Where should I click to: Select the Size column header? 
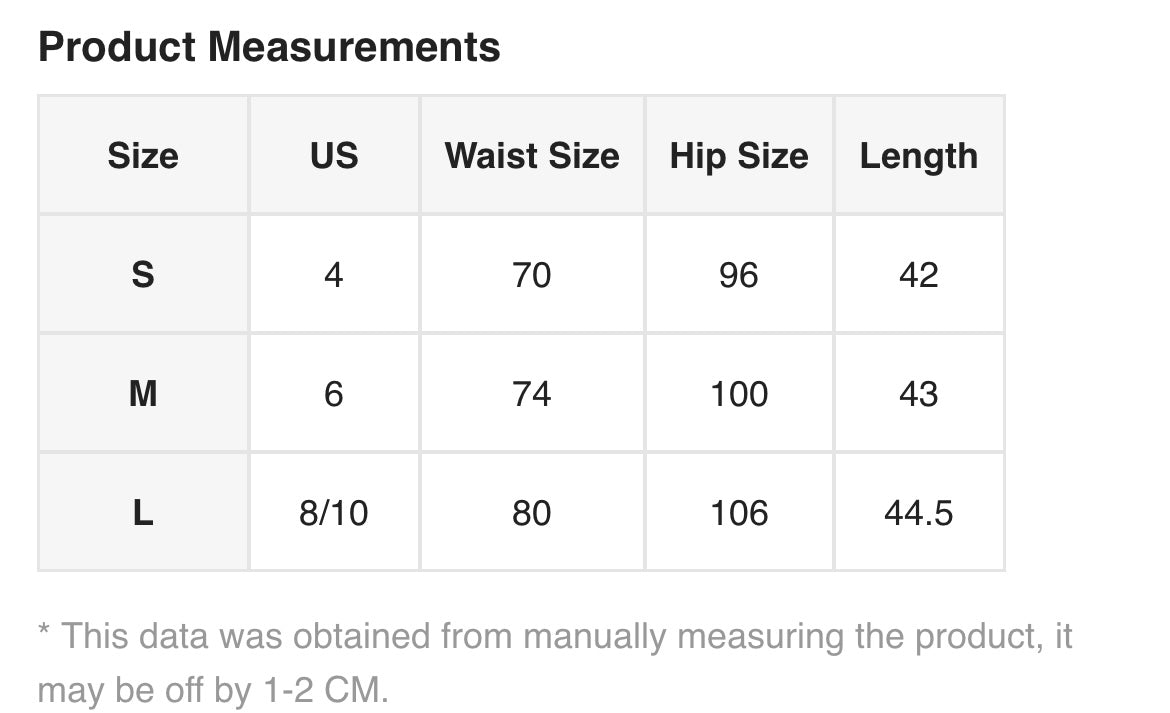click(143, 156)
